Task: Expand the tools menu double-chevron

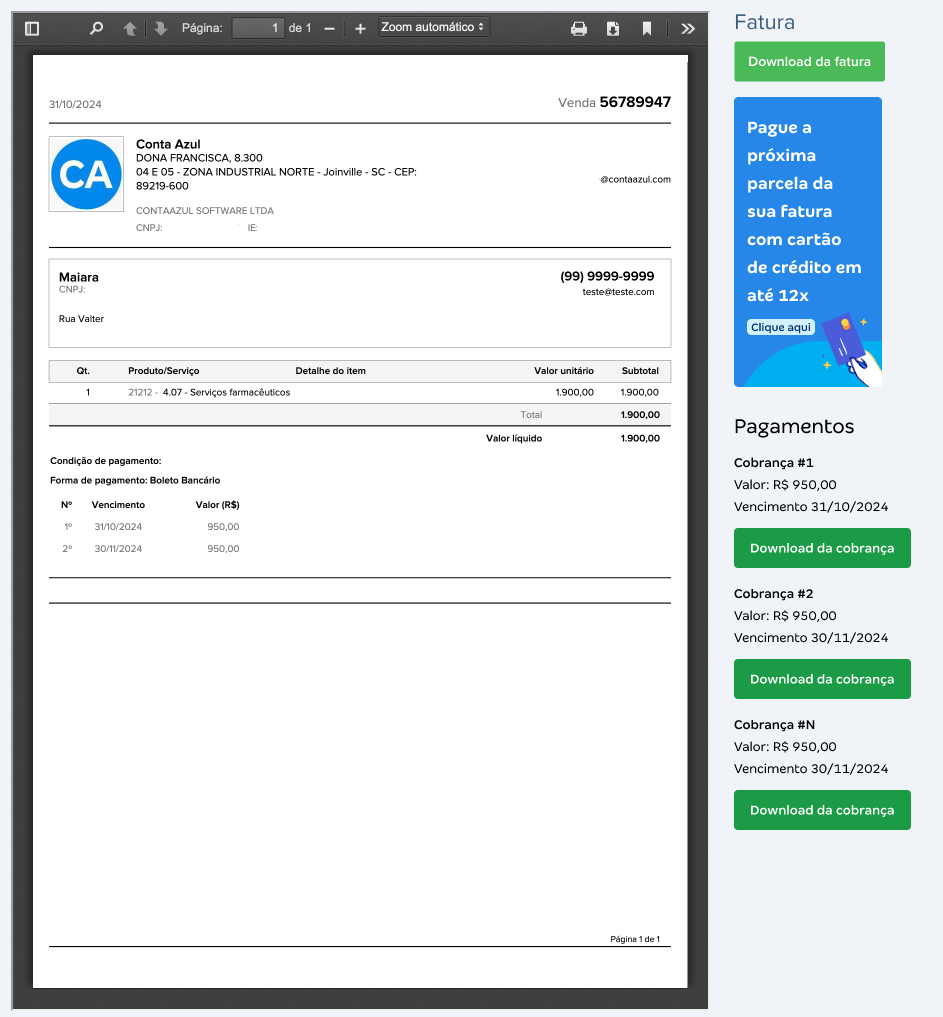Action: pyautogui.click(x=688, y=29)
